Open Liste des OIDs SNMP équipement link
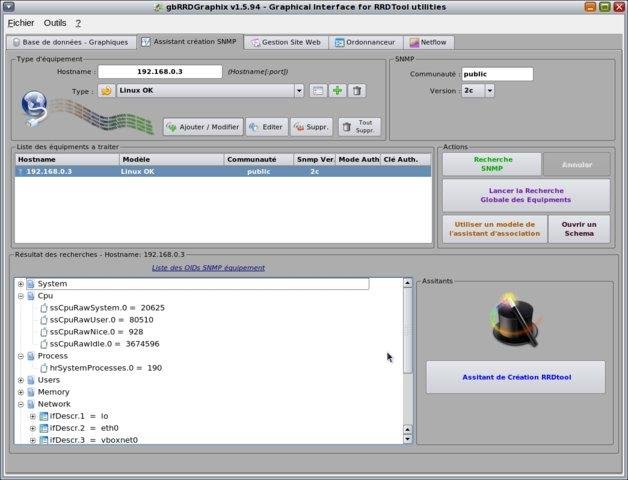This screenshot has height=480, width=628. pos(208,268)
